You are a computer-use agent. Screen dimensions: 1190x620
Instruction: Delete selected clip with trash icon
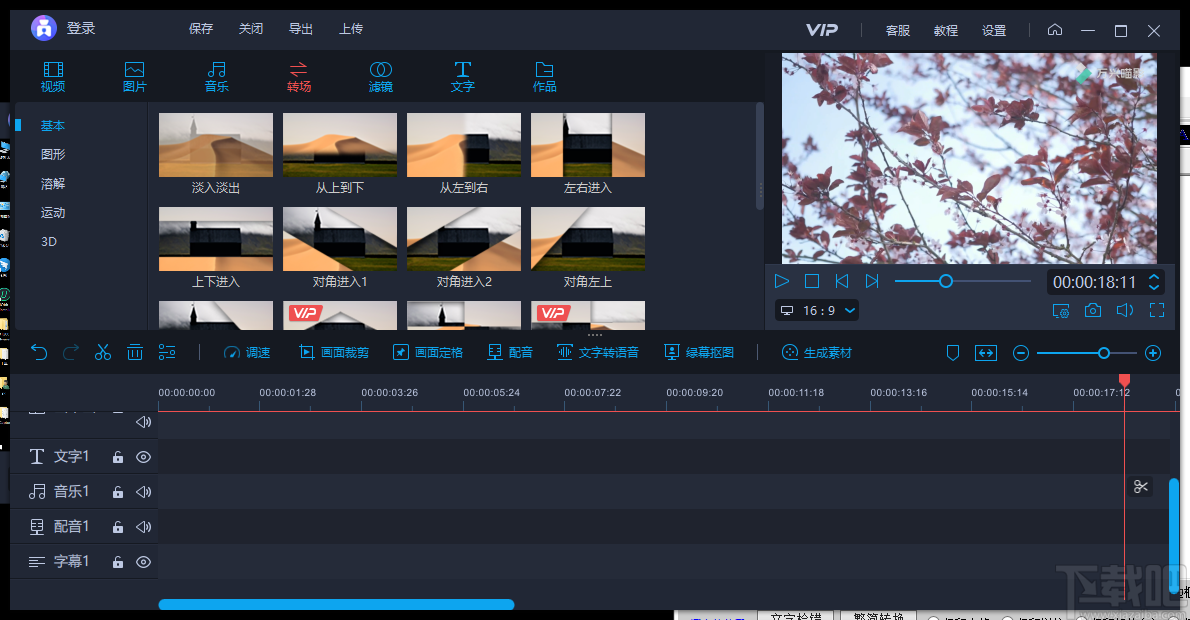pos(134,352)
